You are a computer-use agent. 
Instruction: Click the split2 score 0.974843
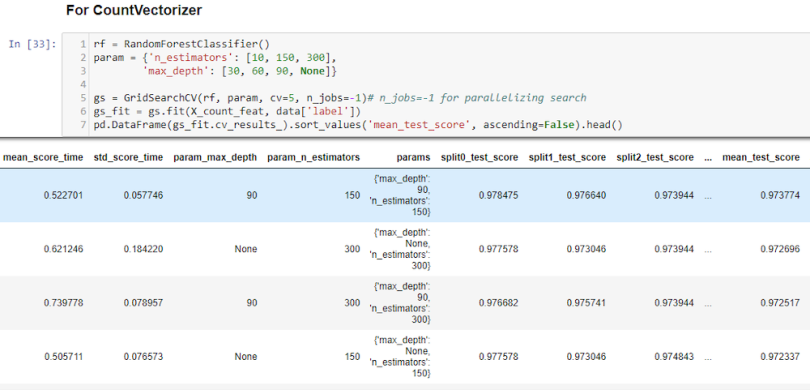[674, 356]
